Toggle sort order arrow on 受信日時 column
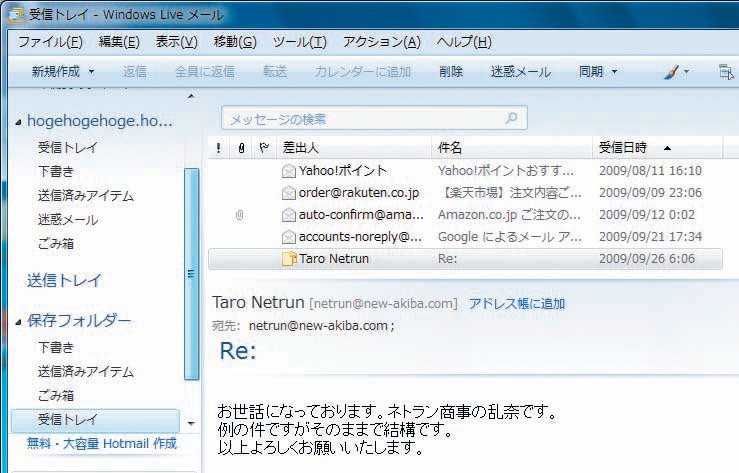Image resolution: width=739 pixels, height=473 pixels. (667, 148)
